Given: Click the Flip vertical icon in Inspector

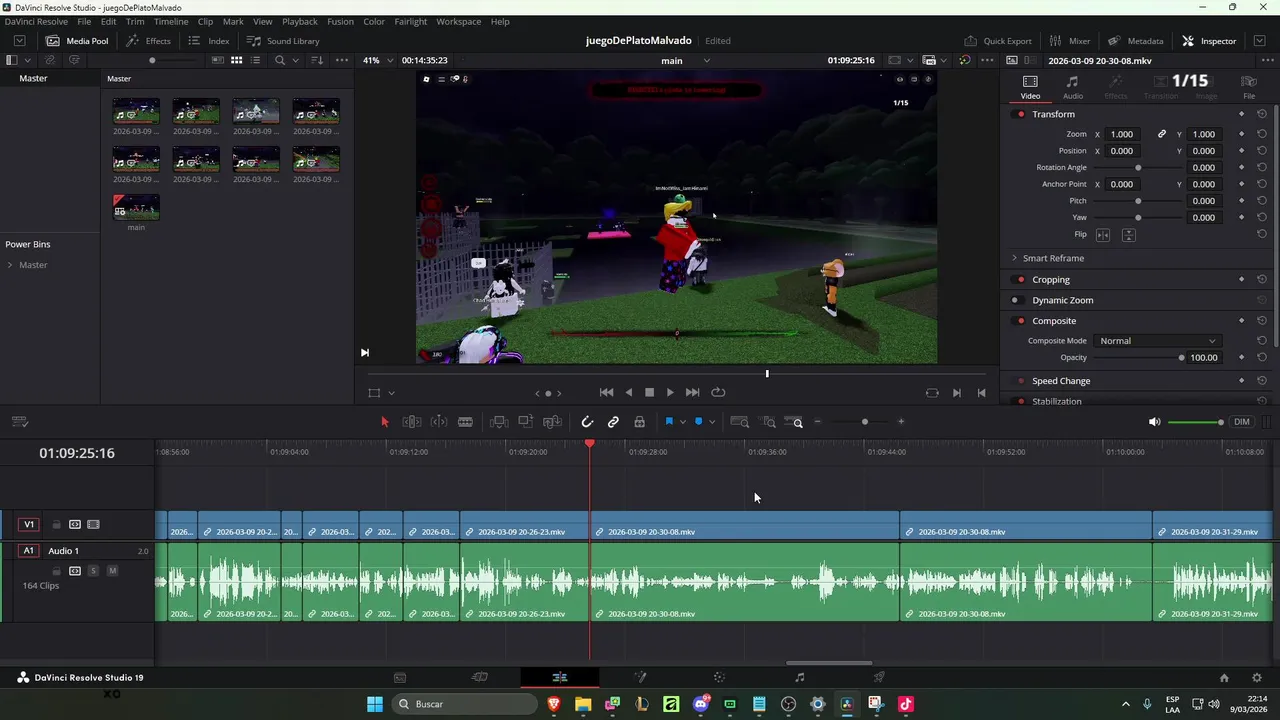Looking at the screenshot, I should [1129, 235].
